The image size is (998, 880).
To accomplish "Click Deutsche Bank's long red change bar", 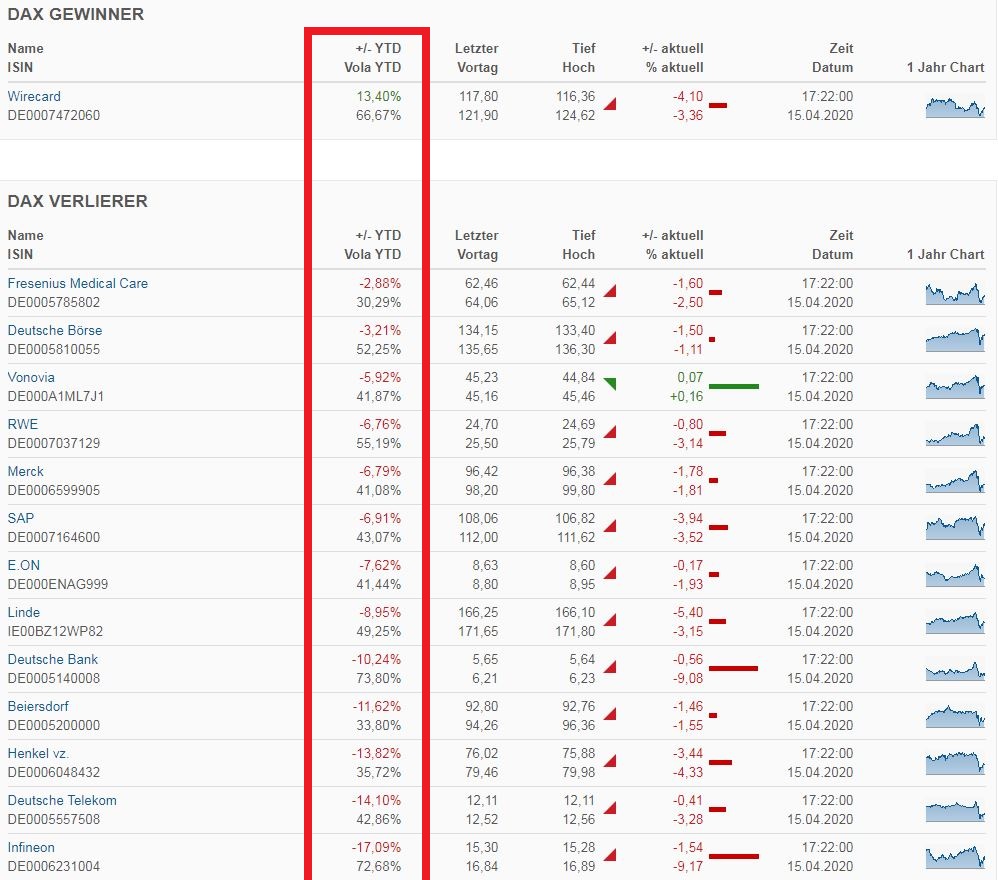I will pos(733,668).
